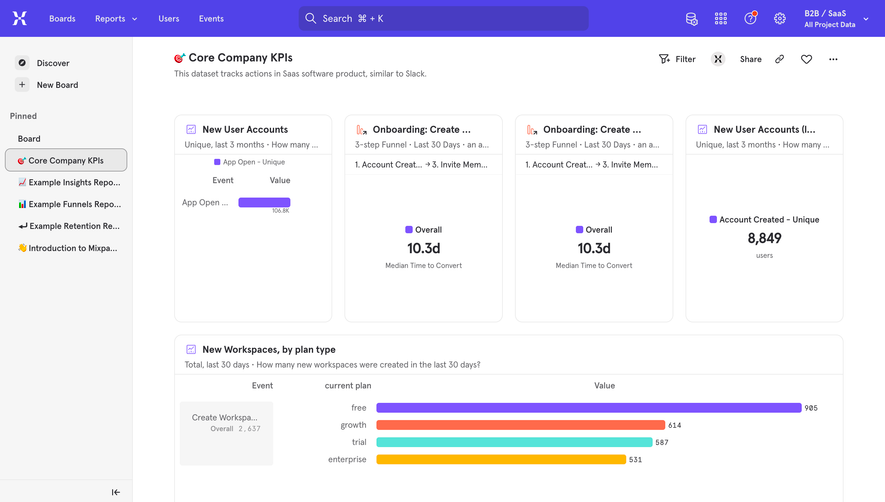Focus the Search input field
Screen dimensions: 885x502
(x=444, y=19)
